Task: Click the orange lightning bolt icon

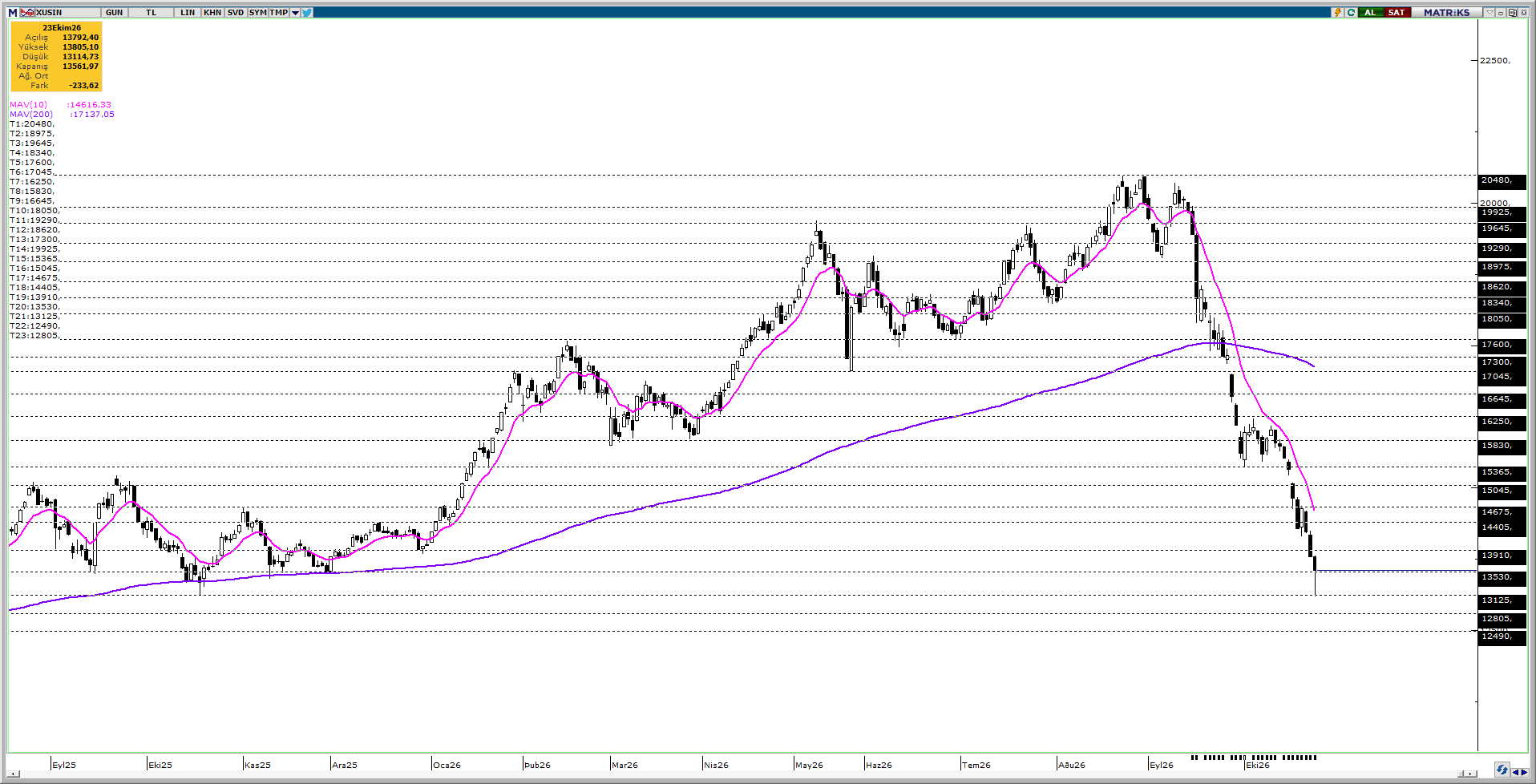Action: point(1337,12)
